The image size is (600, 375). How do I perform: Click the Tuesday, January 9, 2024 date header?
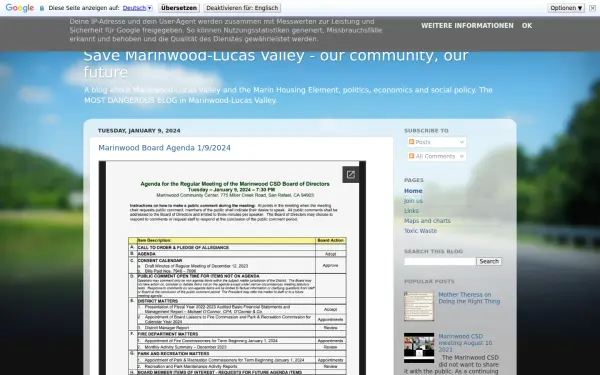click(139, 131)
